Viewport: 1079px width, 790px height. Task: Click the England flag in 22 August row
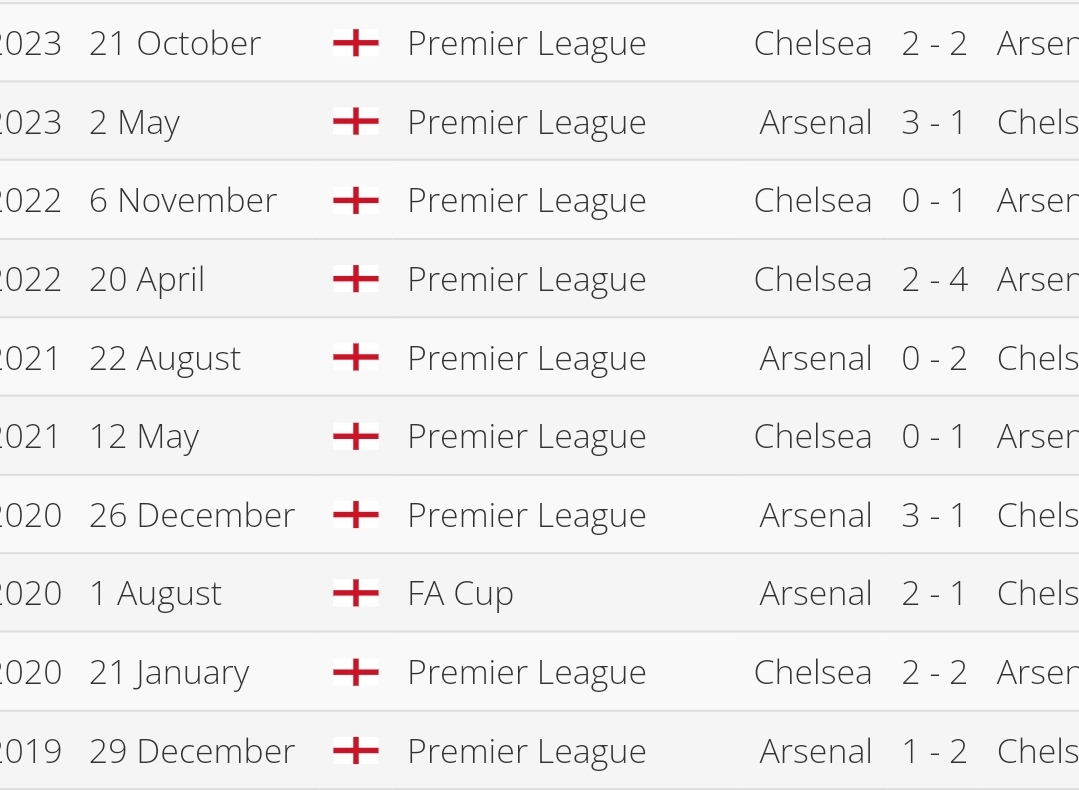click(356, 358)
